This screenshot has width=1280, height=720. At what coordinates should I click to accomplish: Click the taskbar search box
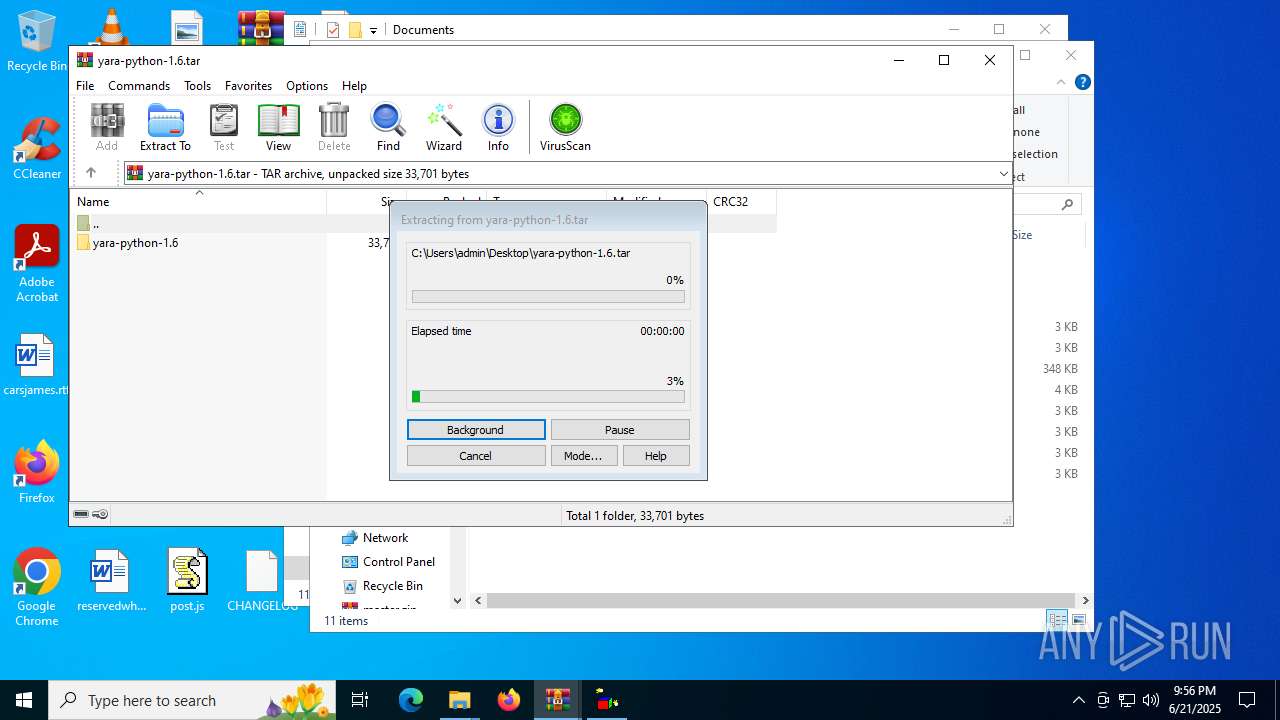(193, 700)
